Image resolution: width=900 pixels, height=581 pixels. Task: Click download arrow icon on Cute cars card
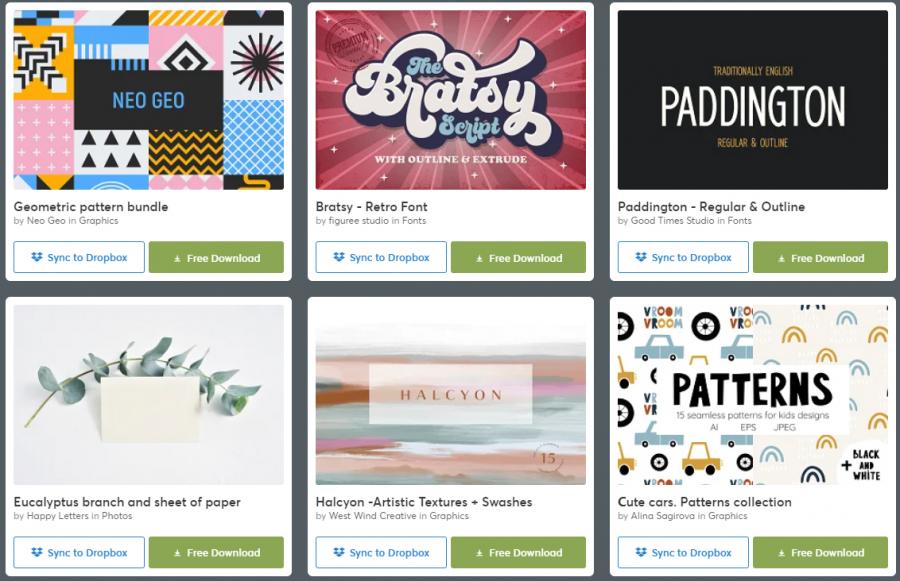(781, 553)
